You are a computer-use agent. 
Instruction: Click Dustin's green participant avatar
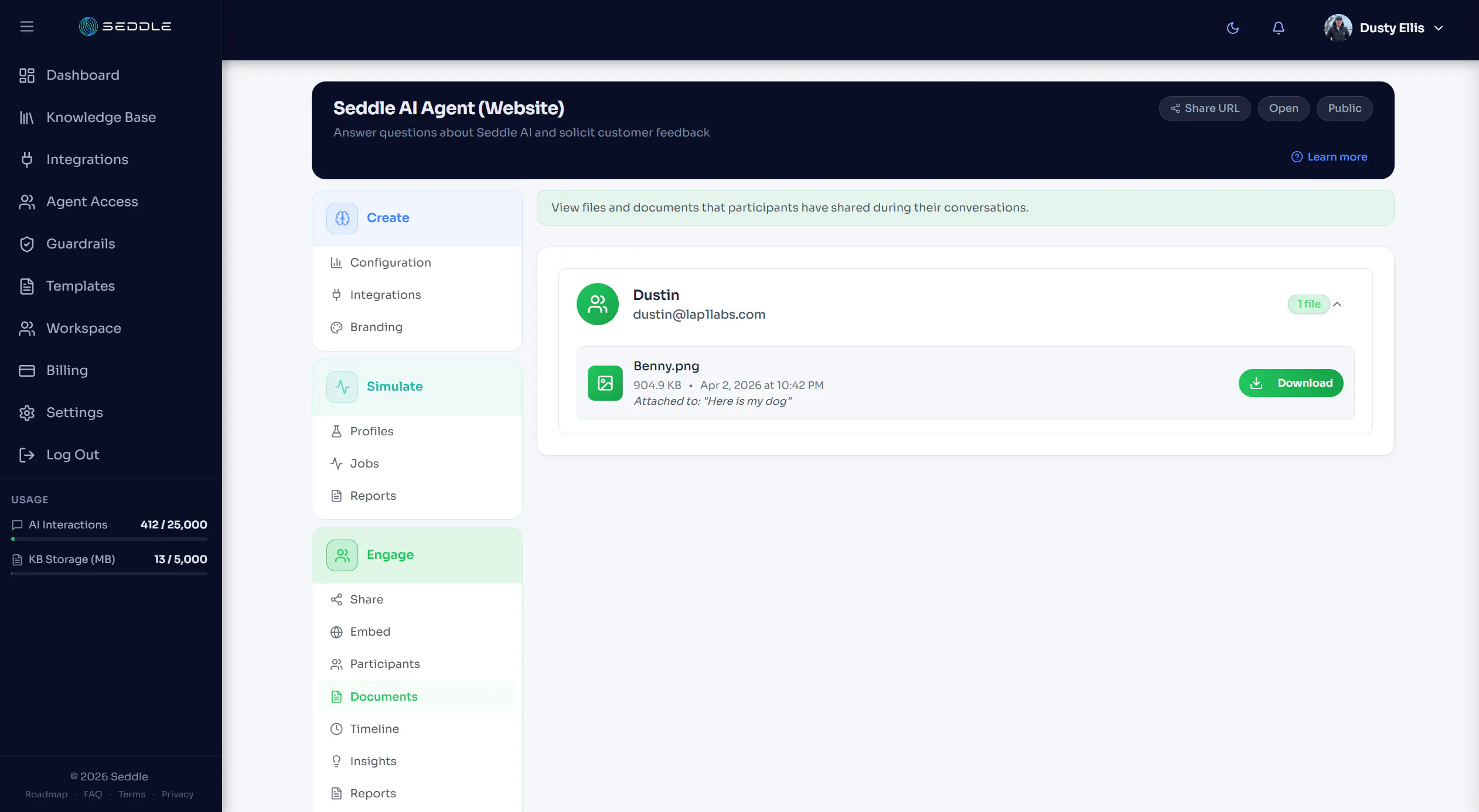(598, 304)
